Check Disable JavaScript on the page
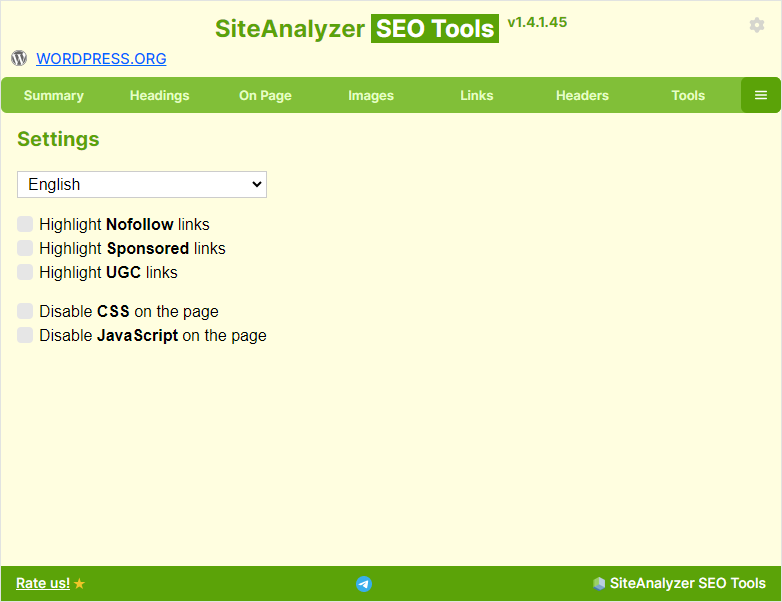 25,335
